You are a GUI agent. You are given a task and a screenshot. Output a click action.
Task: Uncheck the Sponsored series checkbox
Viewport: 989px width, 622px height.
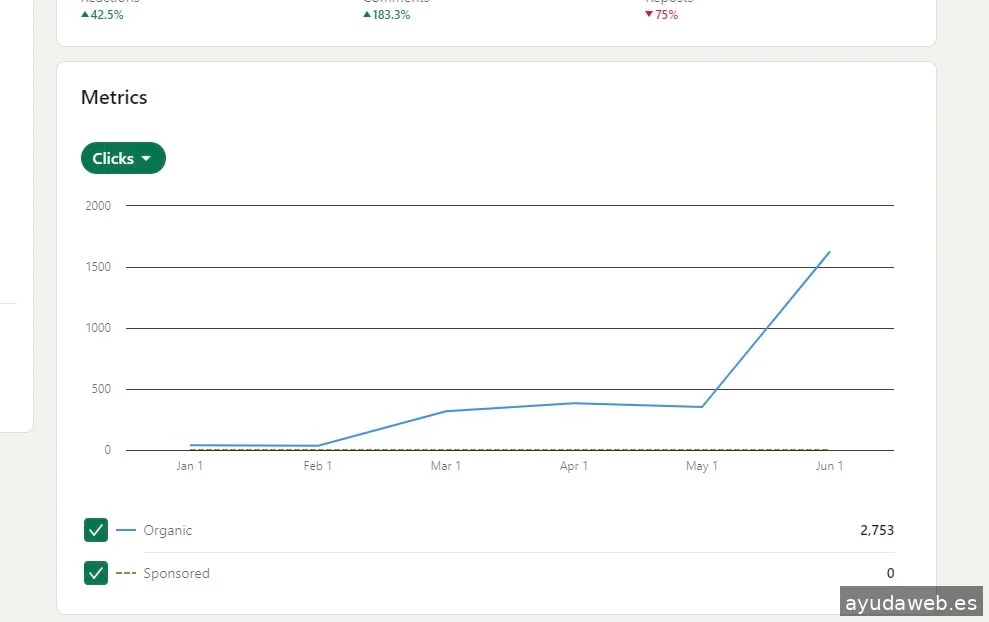(96, 573)
